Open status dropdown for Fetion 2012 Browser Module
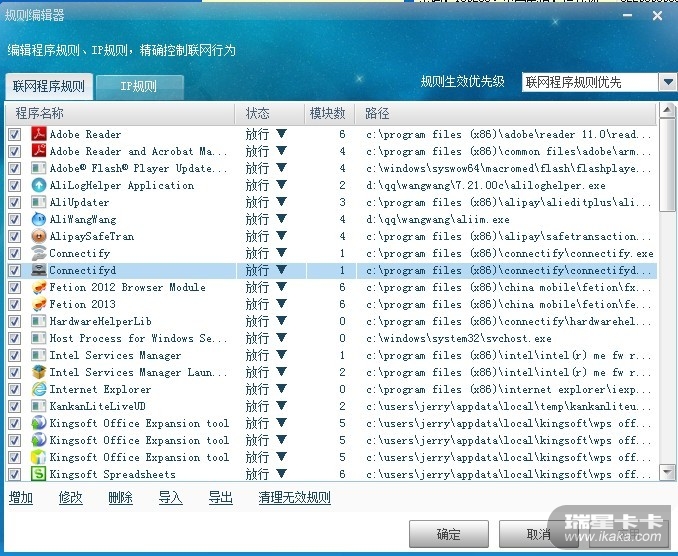Image resolution: width=678 pixels, height=556 pixels. click(281, 287)
